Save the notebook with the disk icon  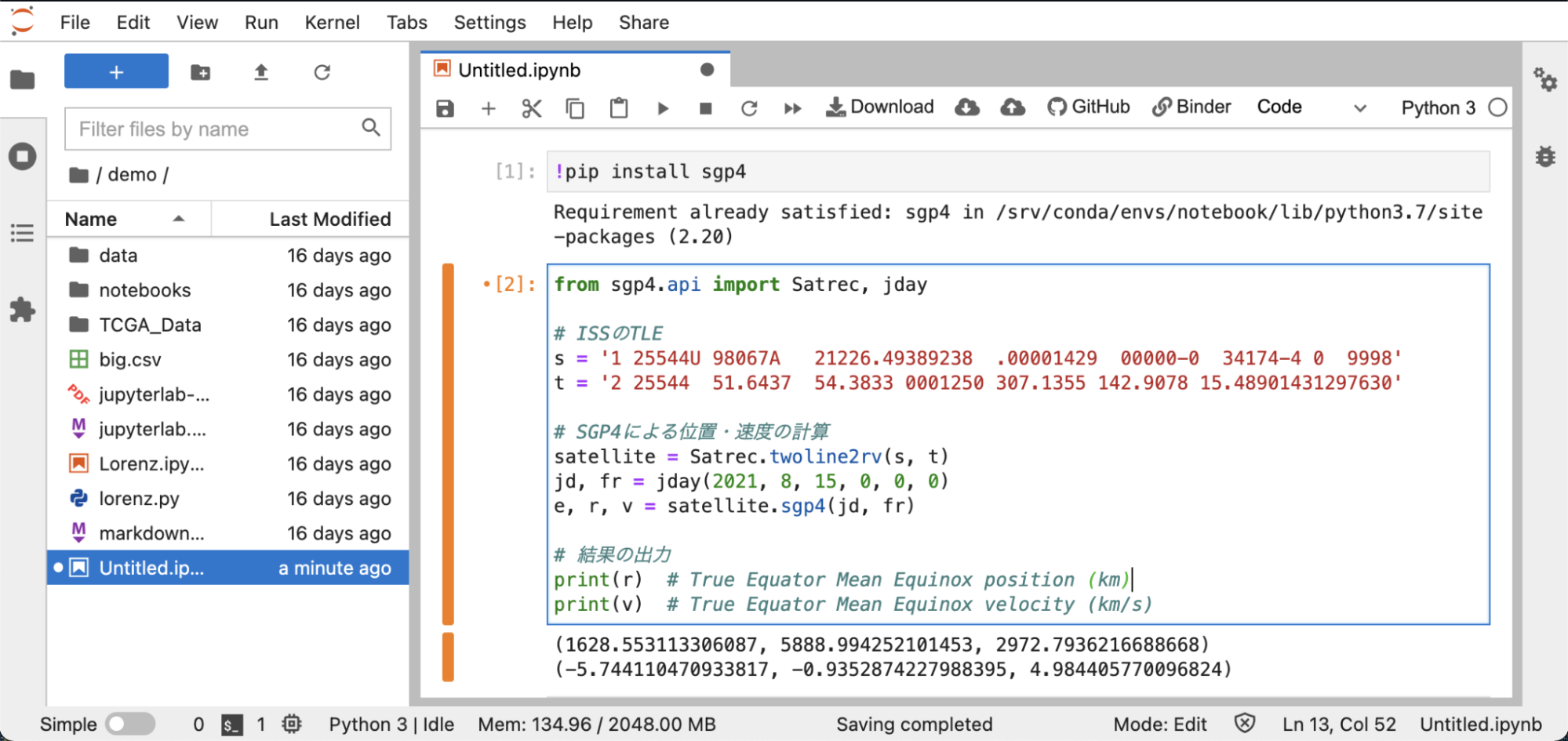tap(445, 108)
